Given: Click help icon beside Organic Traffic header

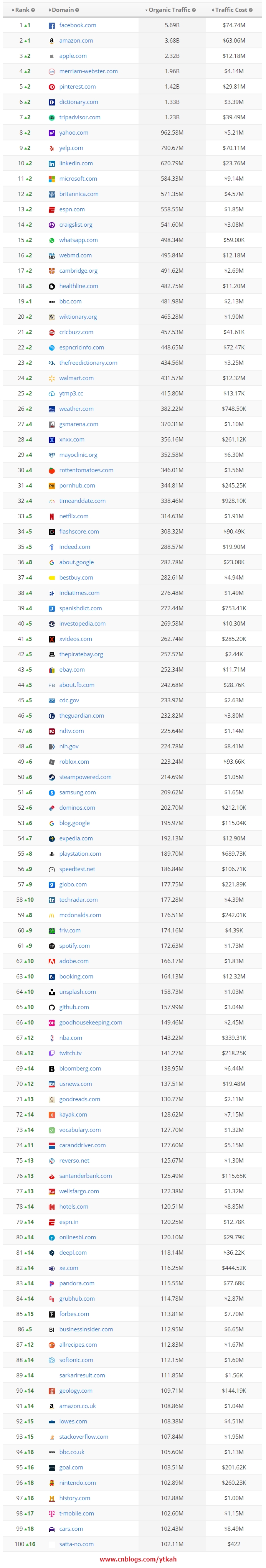Looking at the screenshot, I should 194,10.
